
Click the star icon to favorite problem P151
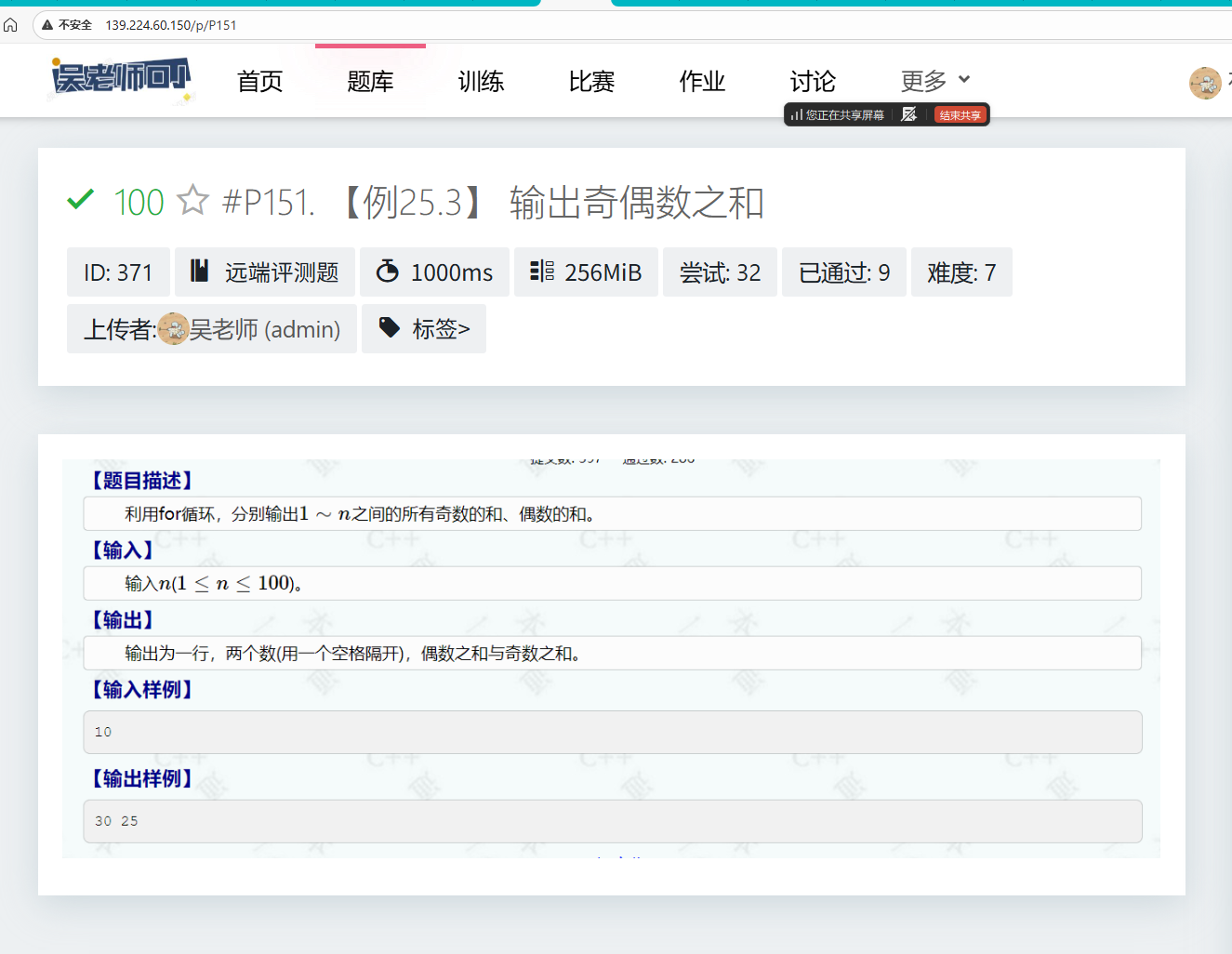coord(192,200)
